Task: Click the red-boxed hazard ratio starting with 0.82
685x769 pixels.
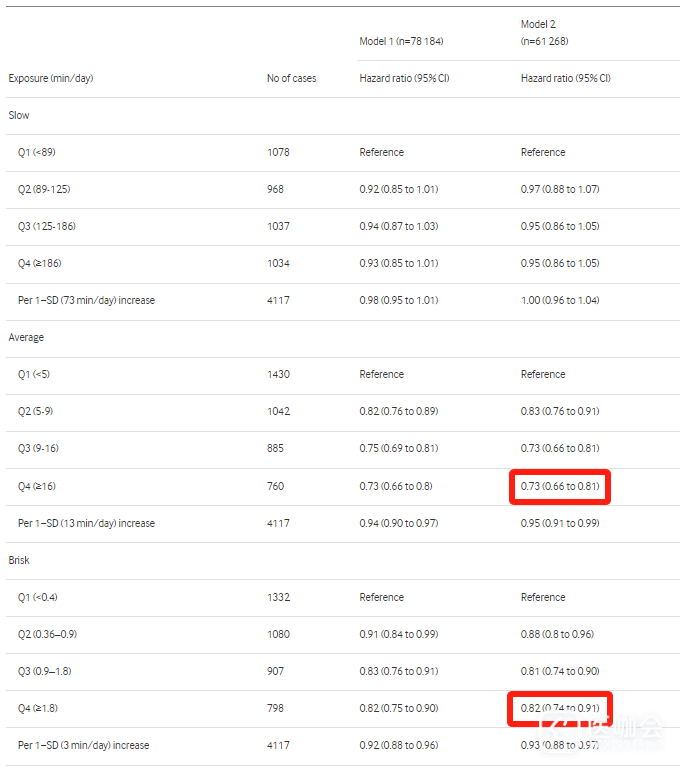Action: click(x=559, y=708)
